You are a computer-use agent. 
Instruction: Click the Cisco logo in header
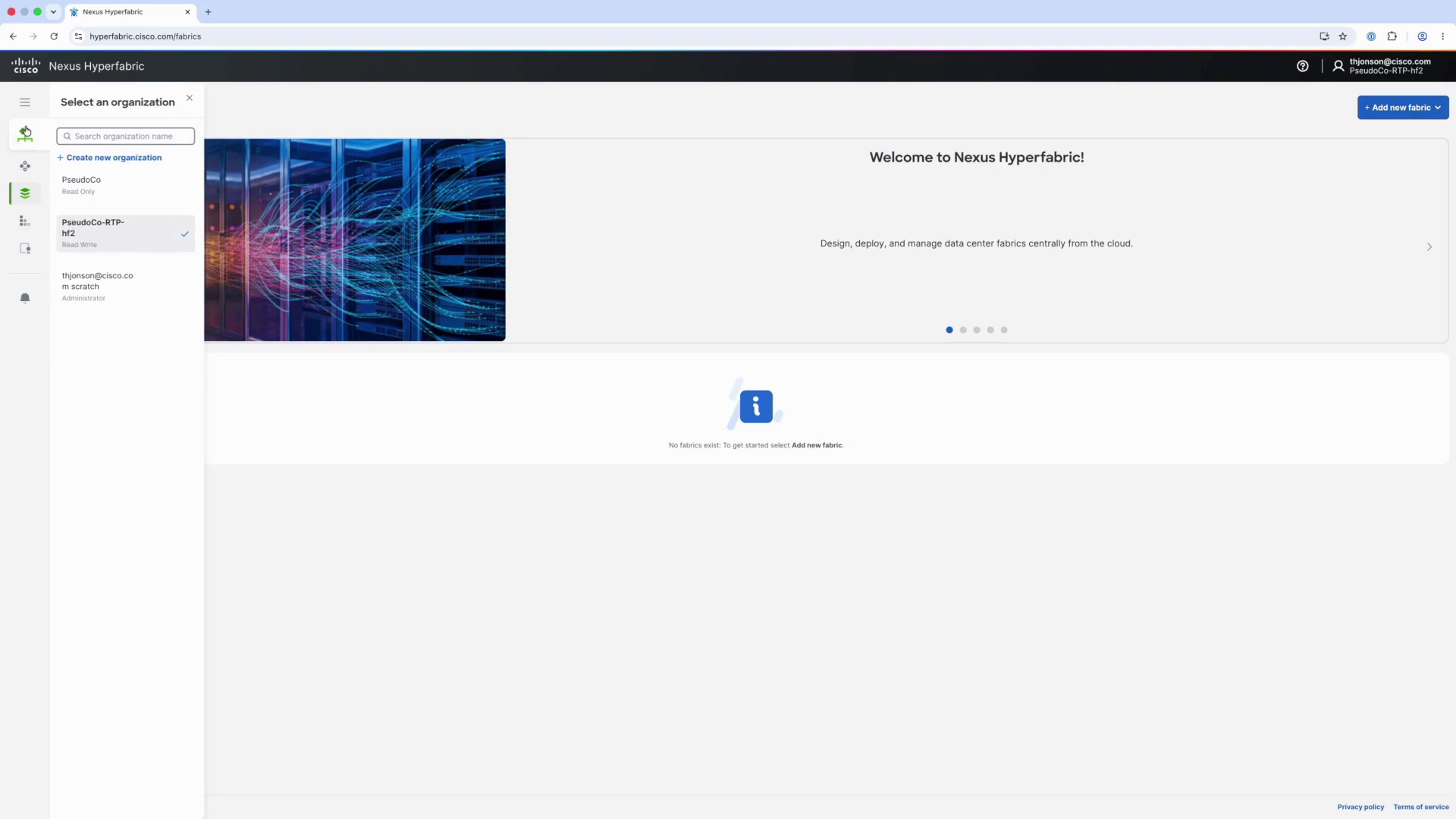(x=26, y=66)
